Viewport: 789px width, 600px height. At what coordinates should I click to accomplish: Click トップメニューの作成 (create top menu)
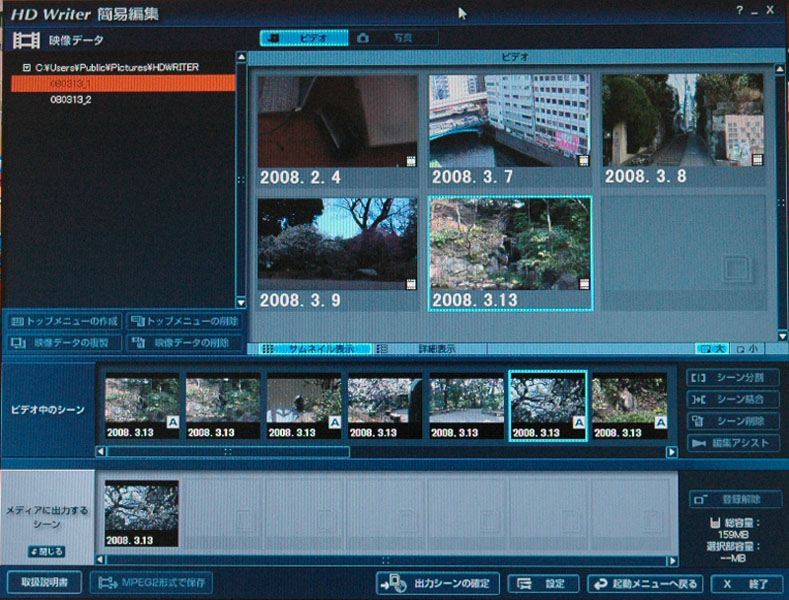(x=63, y=321)
